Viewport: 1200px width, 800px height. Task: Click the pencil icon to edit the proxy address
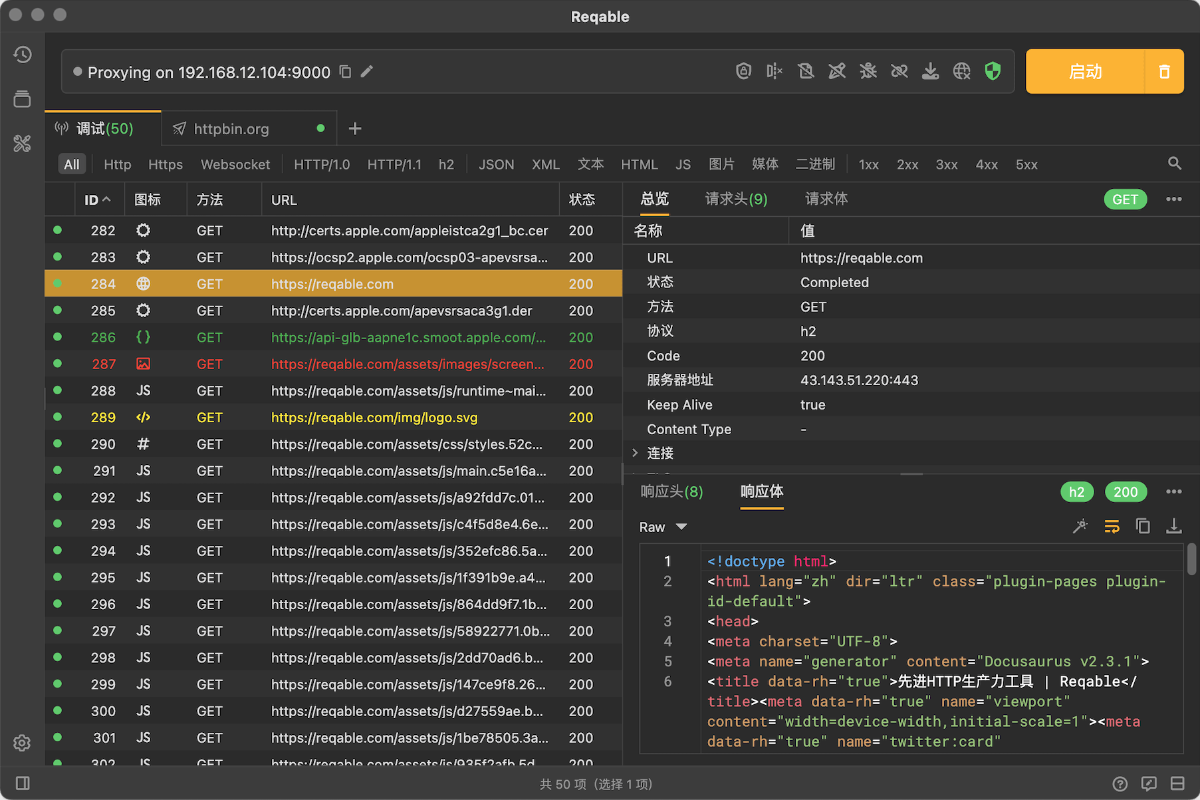[x=368, y=72]
